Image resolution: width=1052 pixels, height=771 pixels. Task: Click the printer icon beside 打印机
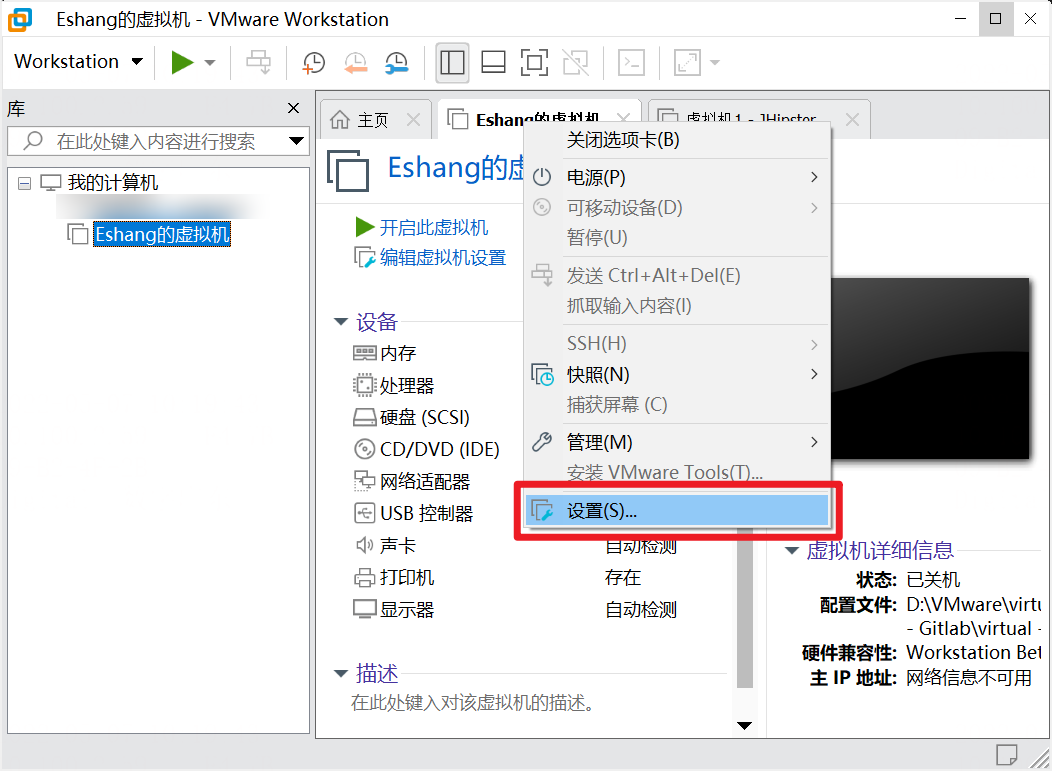364,578
